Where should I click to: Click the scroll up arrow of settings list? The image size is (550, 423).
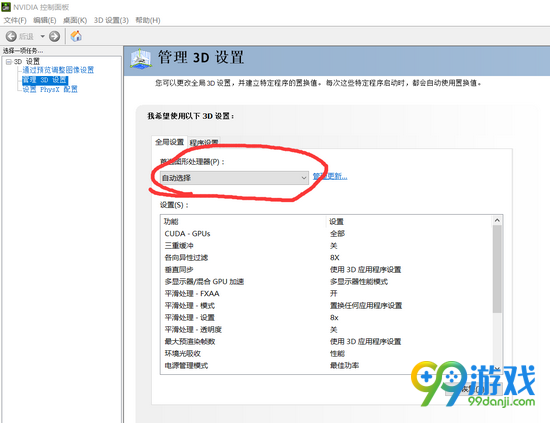[497, 220]
